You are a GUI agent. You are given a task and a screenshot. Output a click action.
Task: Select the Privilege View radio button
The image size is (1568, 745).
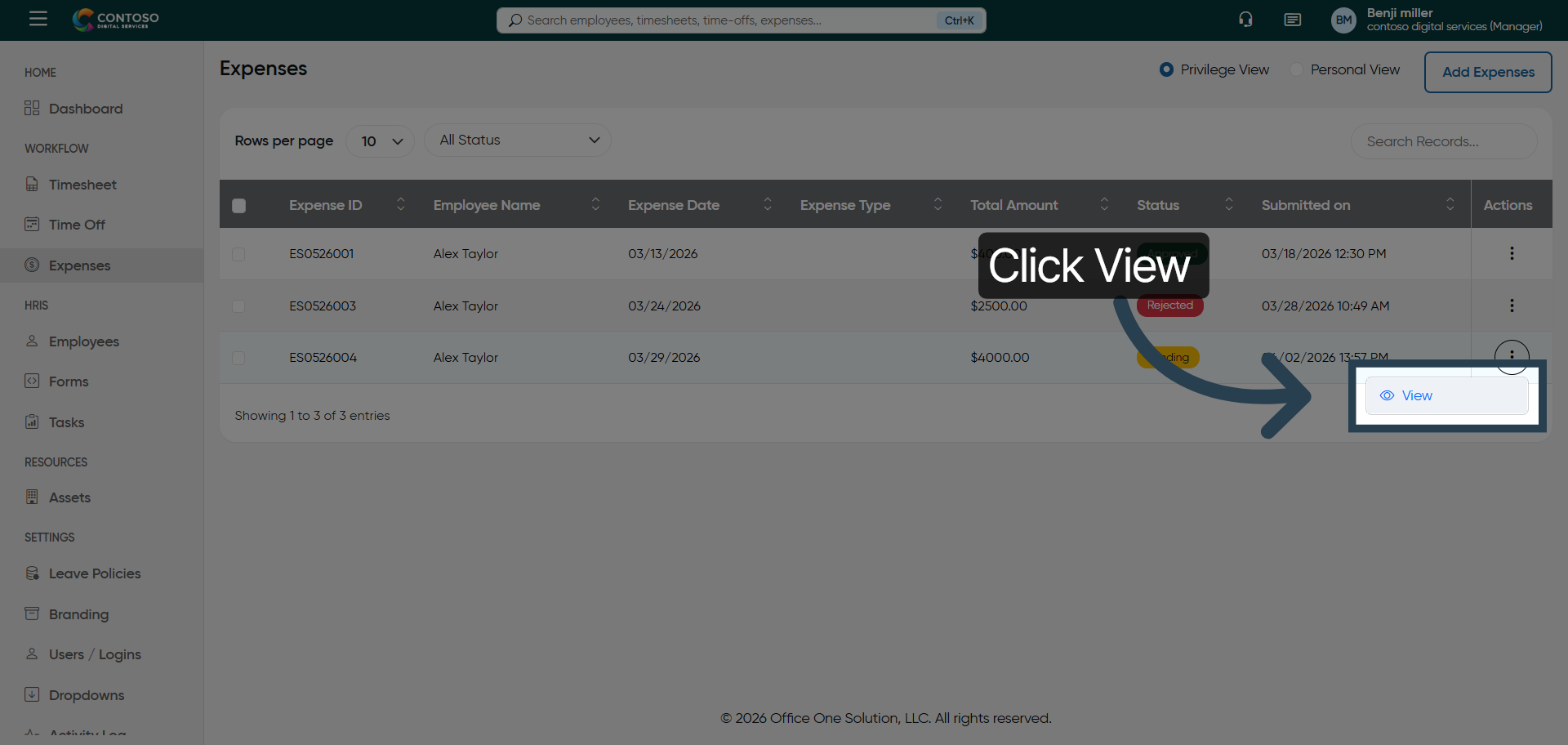coord(1166,70)
